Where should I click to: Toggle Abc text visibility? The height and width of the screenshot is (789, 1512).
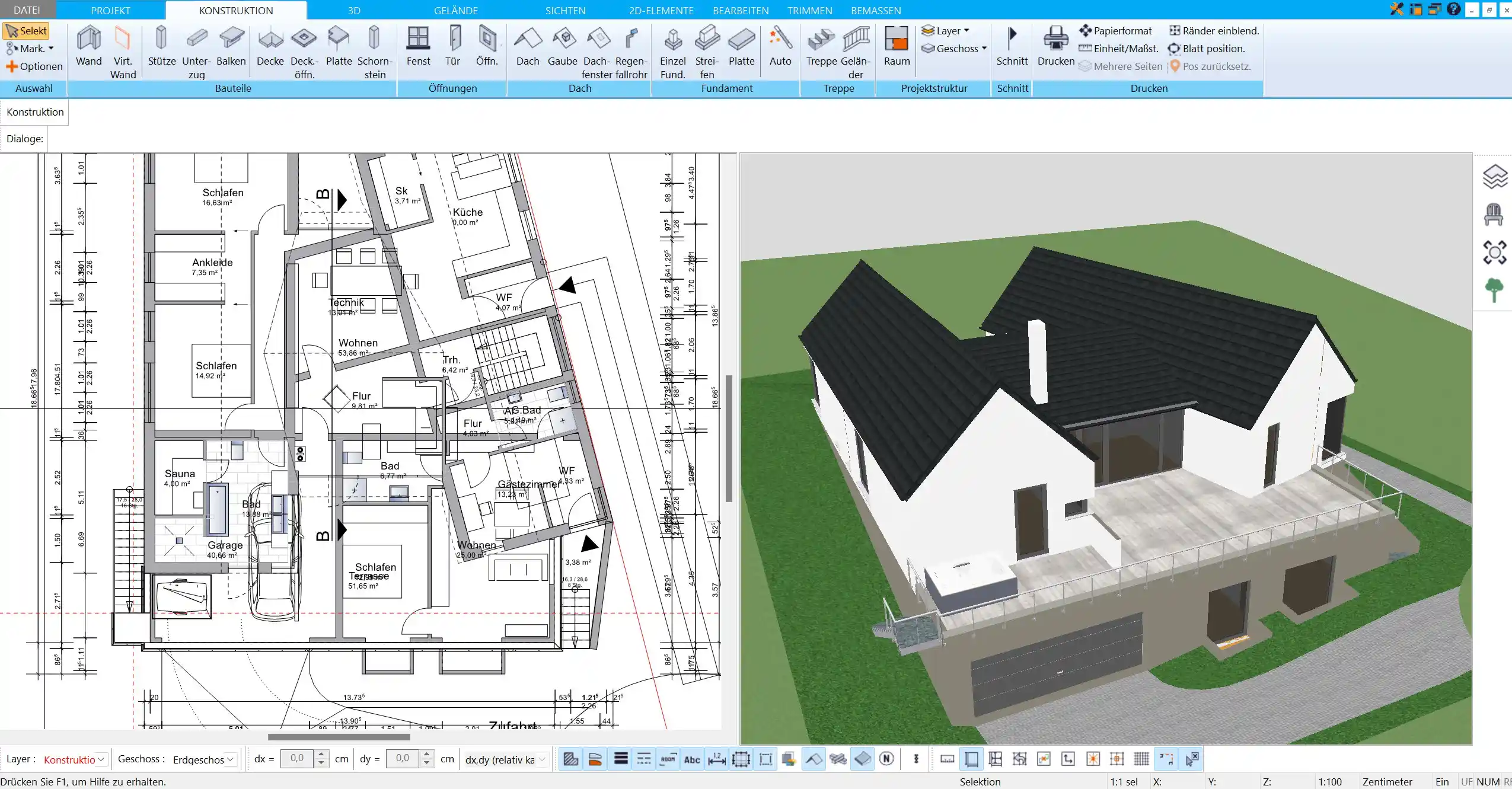point(692,759)
